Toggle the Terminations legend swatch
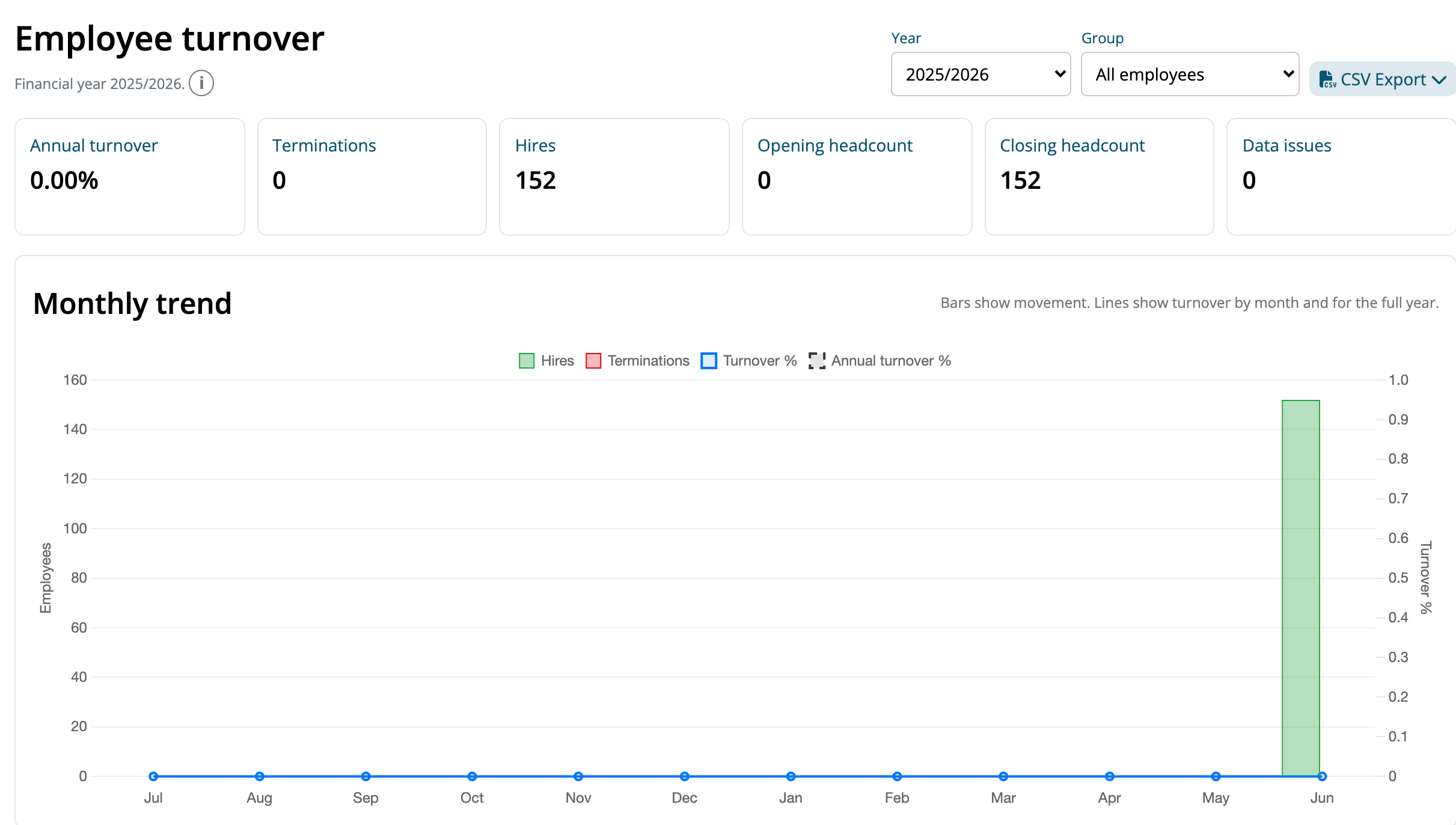 593,361
